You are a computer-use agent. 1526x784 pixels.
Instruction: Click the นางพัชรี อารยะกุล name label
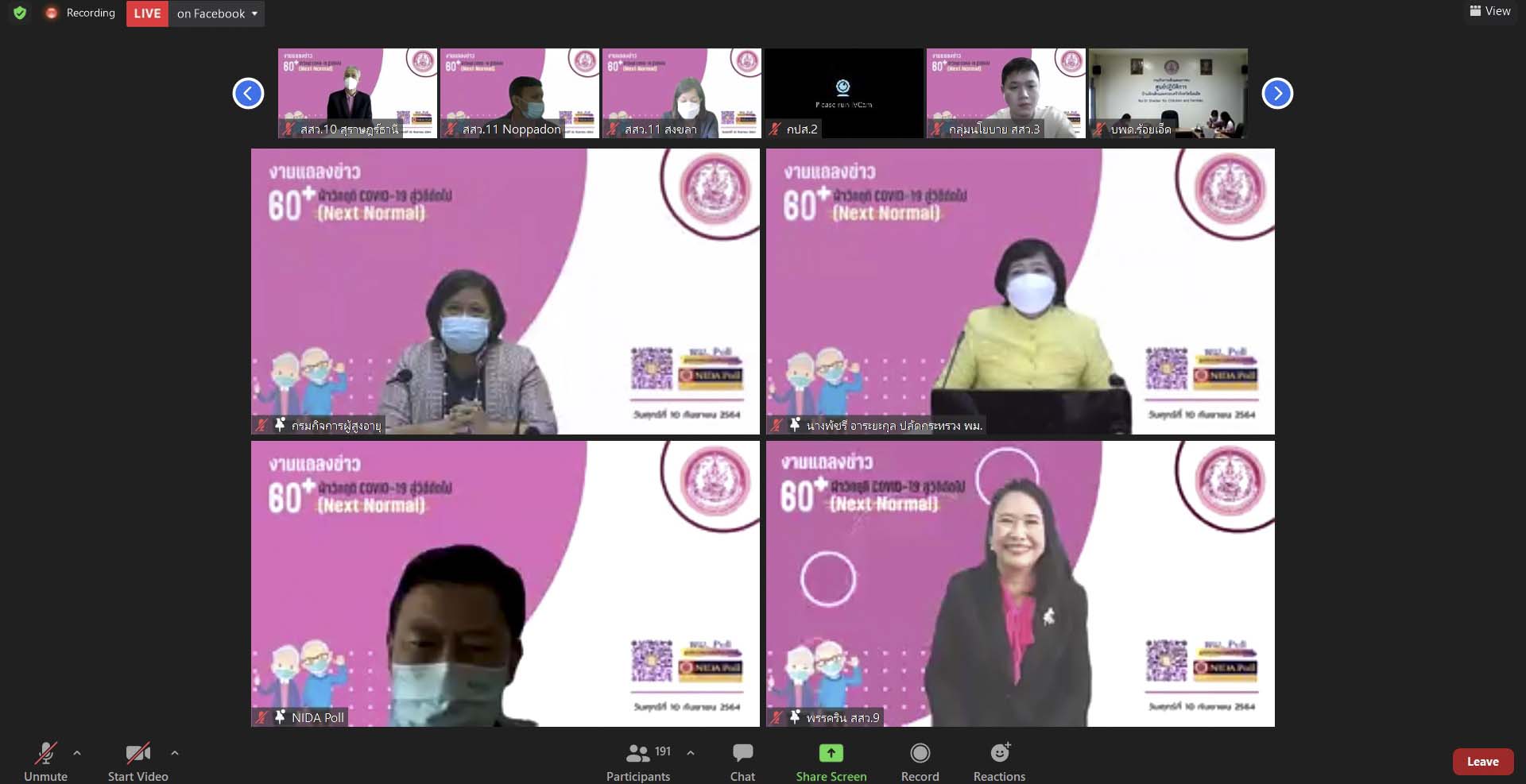894,426
